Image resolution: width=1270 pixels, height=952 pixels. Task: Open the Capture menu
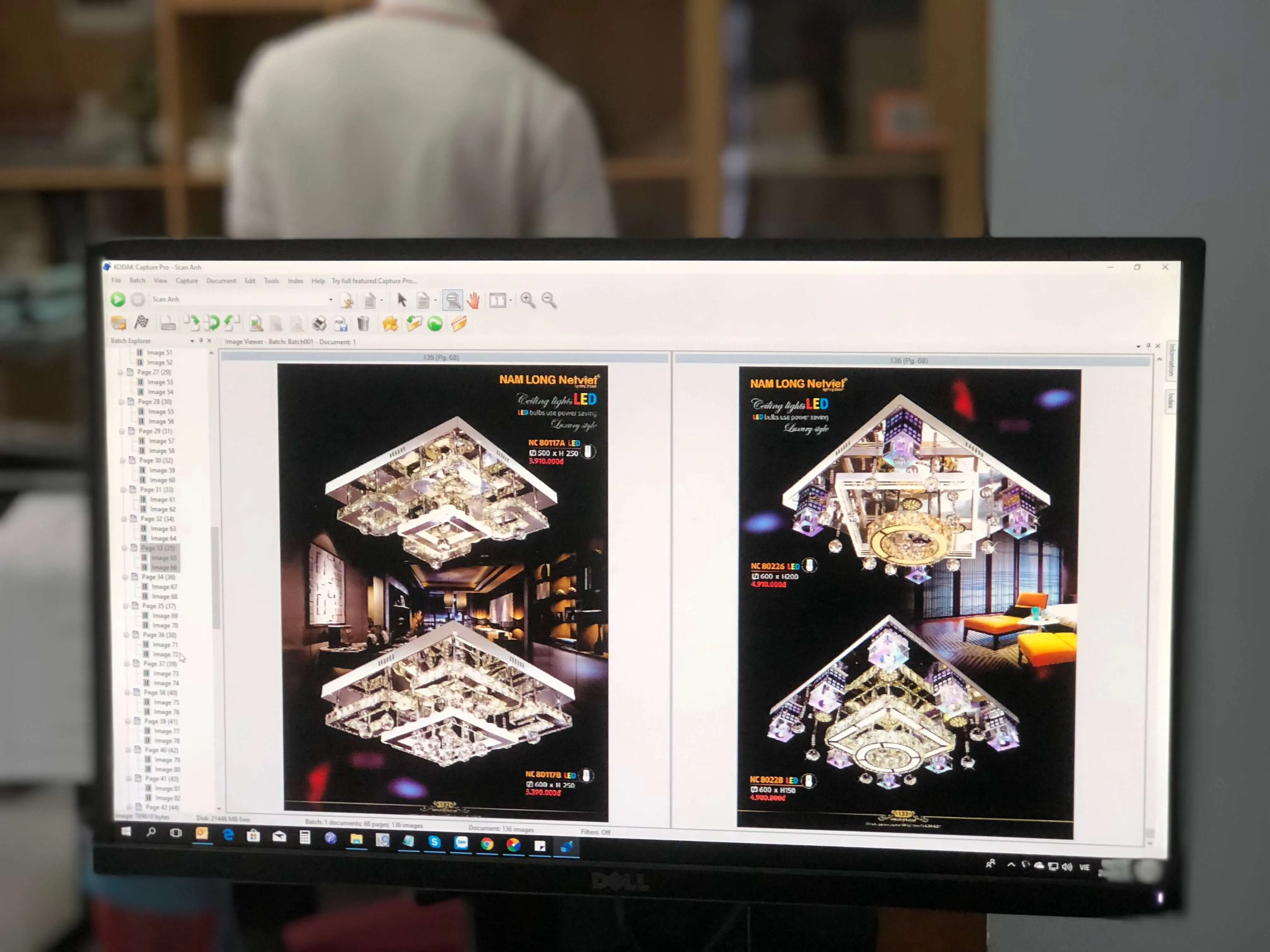coord(186,280)
